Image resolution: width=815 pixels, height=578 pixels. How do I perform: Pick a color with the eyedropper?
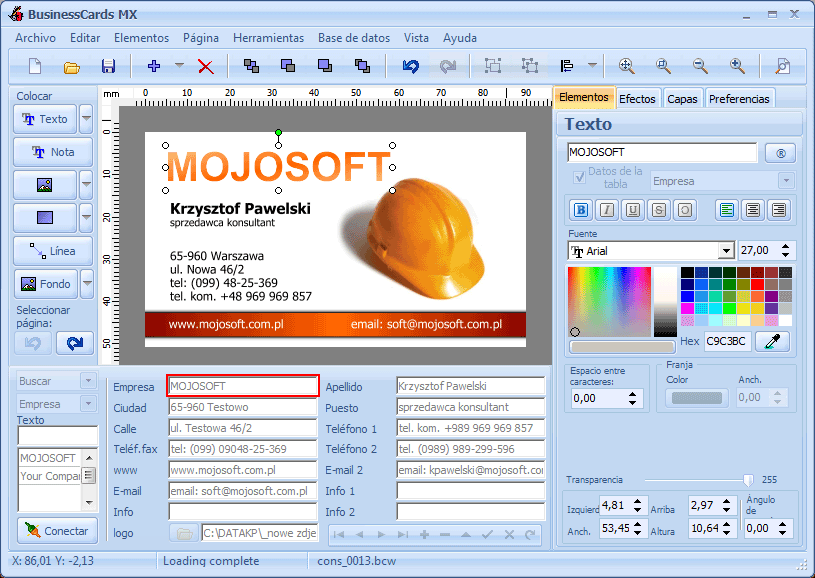tap(772, 341)
